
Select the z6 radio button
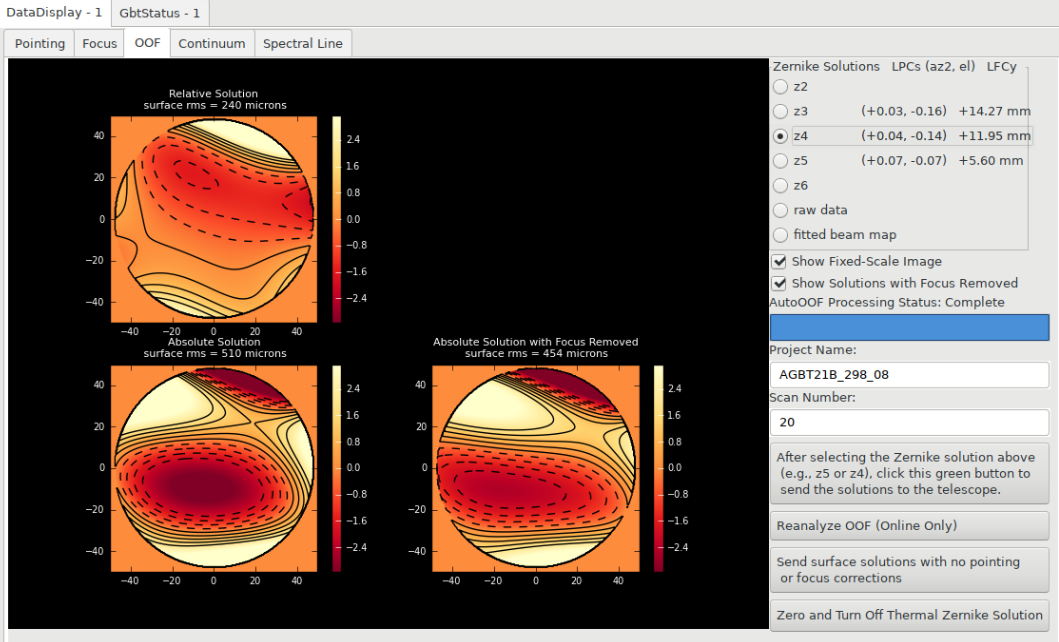point(780,185)
